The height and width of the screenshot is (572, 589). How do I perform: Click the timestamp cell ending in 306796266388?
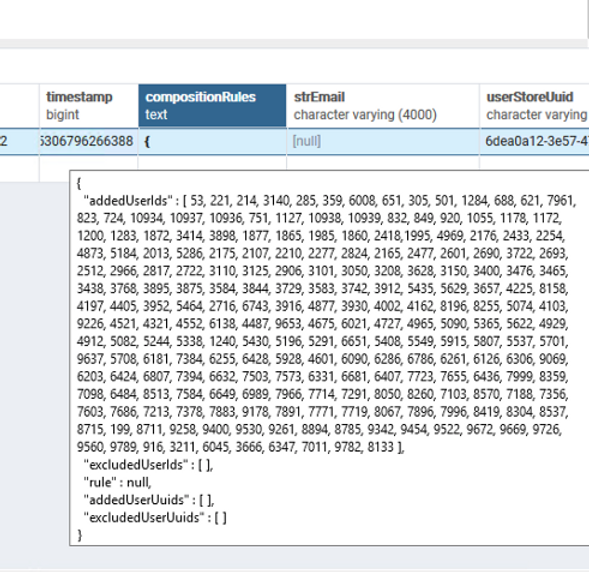point(89,141)
